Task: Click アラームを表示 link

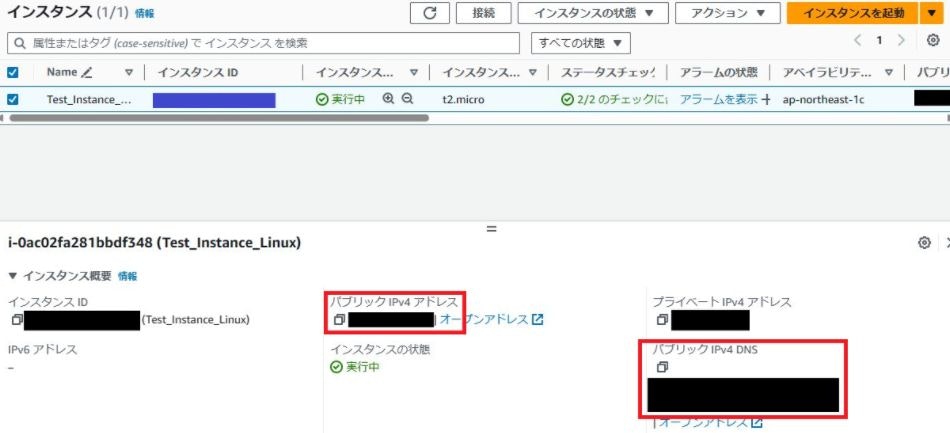Action: [718, 99]
